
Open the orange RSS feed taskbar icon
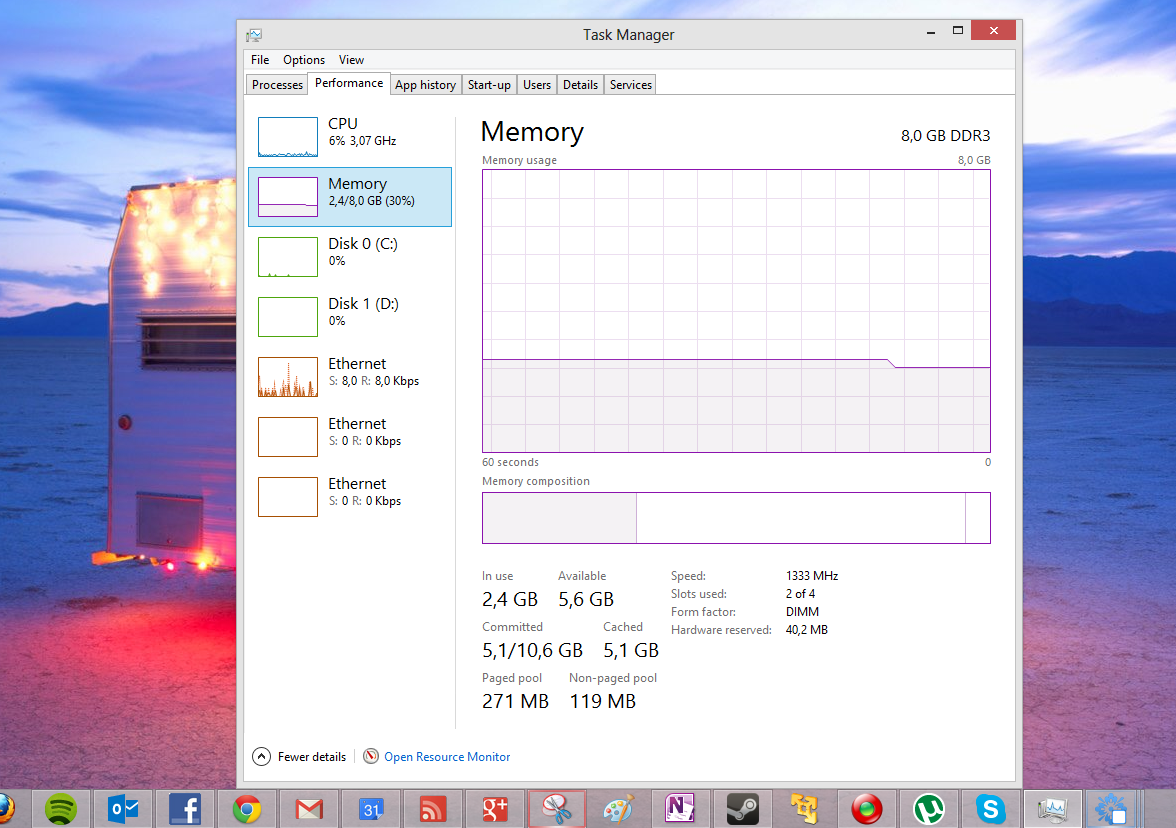tap(433, 809)
